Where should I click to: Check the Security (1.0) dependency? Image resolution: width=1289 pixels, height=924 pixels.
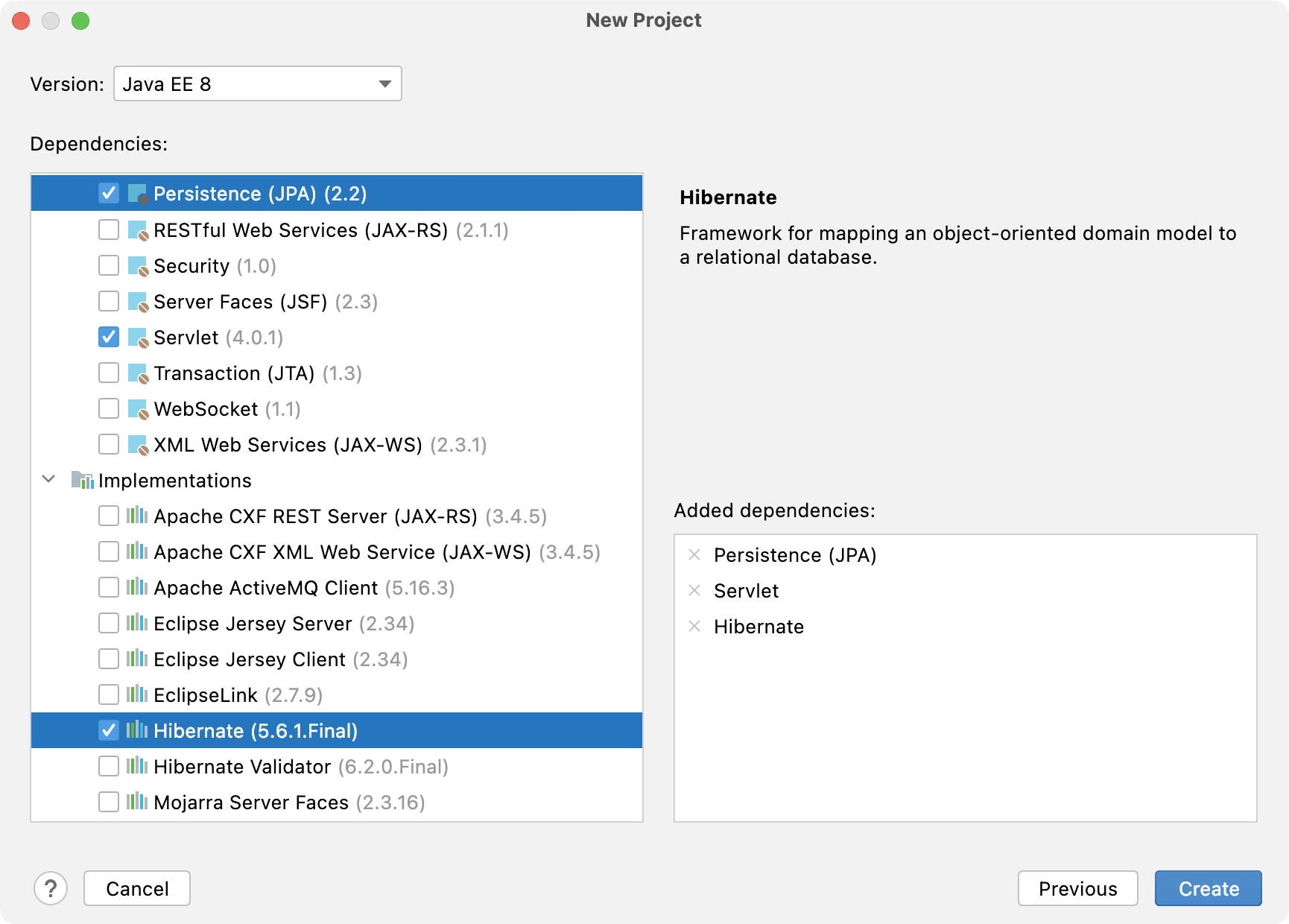tap(109, 265)
